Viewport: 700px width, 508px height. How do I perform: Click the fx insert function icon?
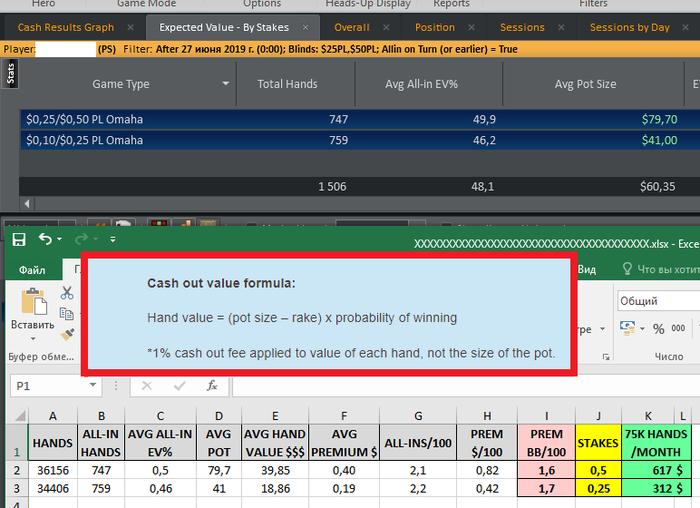[x=212, y=385]
